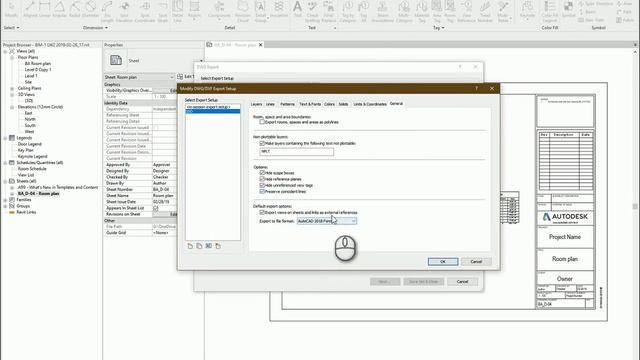Select BA_D-04 - Room plan sheet in browser
The width and height of the screenshot is (640, 360).
coord(38,194)
